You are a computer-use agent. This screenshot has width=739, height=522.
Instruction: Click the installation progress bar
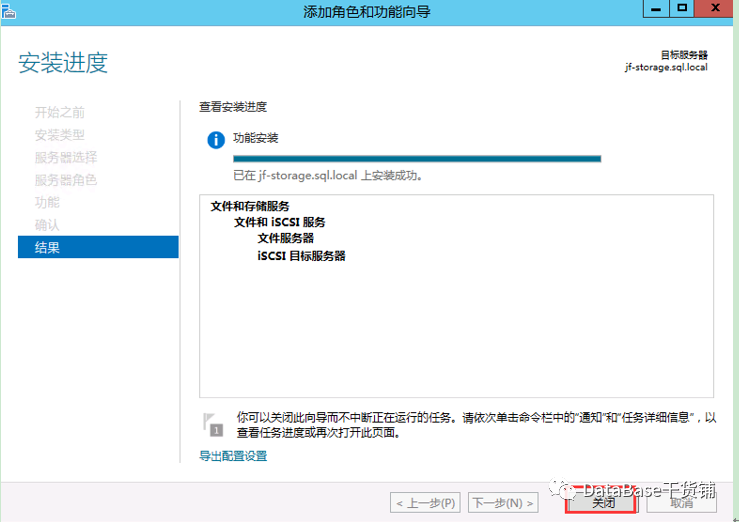click(417, 159)
